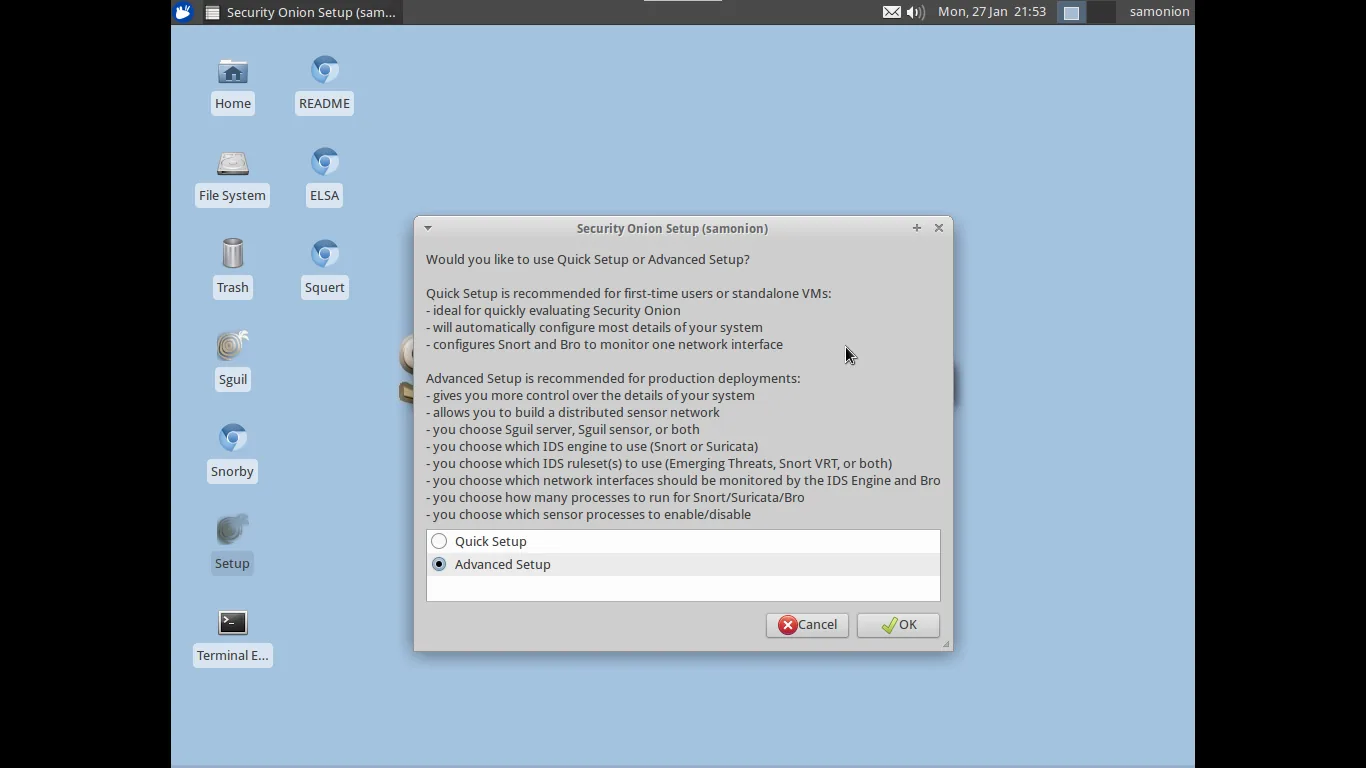This screenshot has height=768, width=1366.
Task: Click the dialog title 'Security Onion Setup (samonion)'
Action: coord(672,228)
